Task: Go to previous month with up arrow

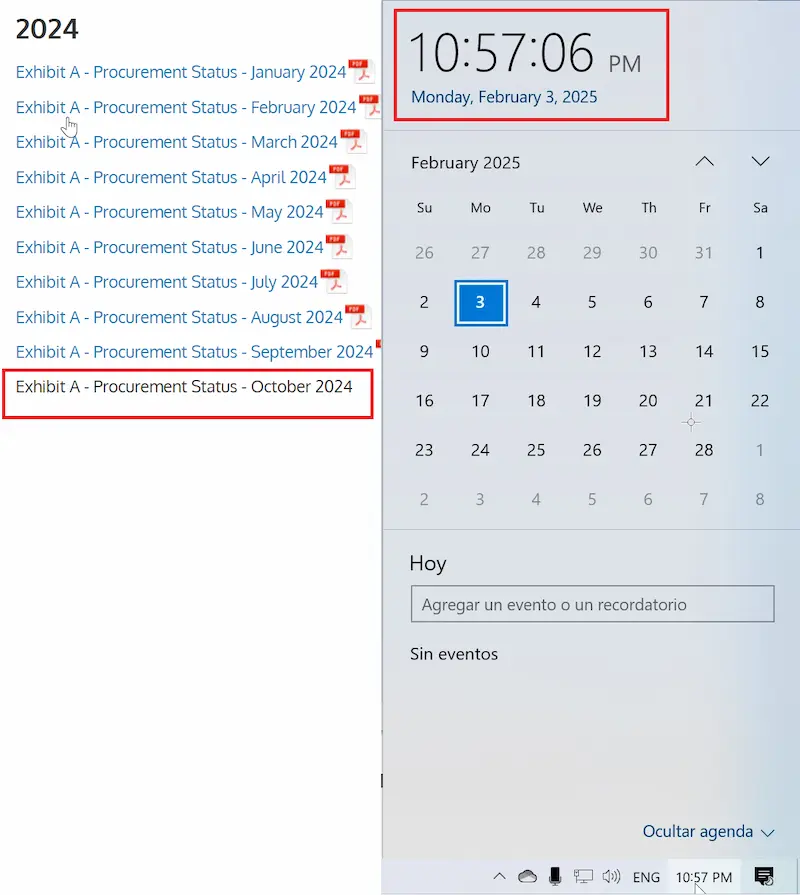Action: 705,162
